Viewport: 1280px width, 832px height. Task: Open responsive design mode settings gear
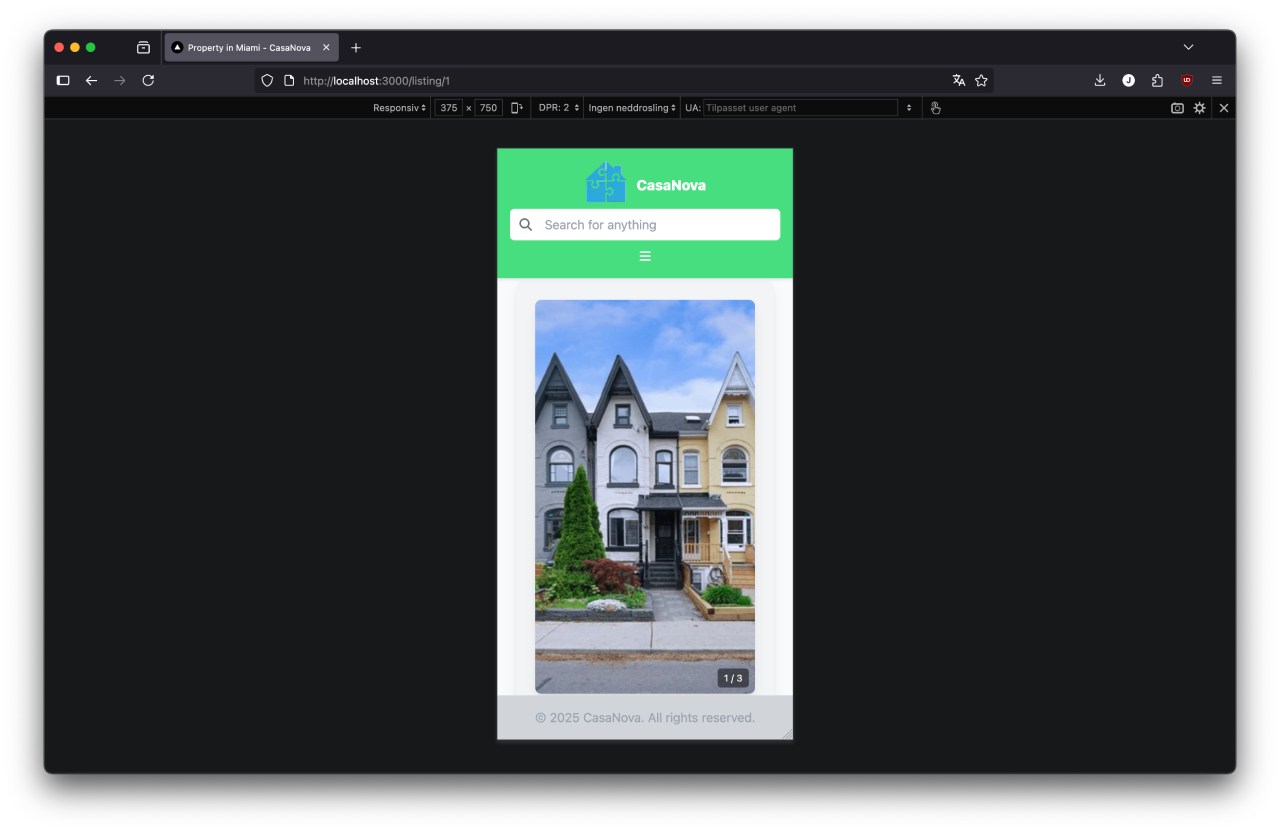[x=1199, y=108]
